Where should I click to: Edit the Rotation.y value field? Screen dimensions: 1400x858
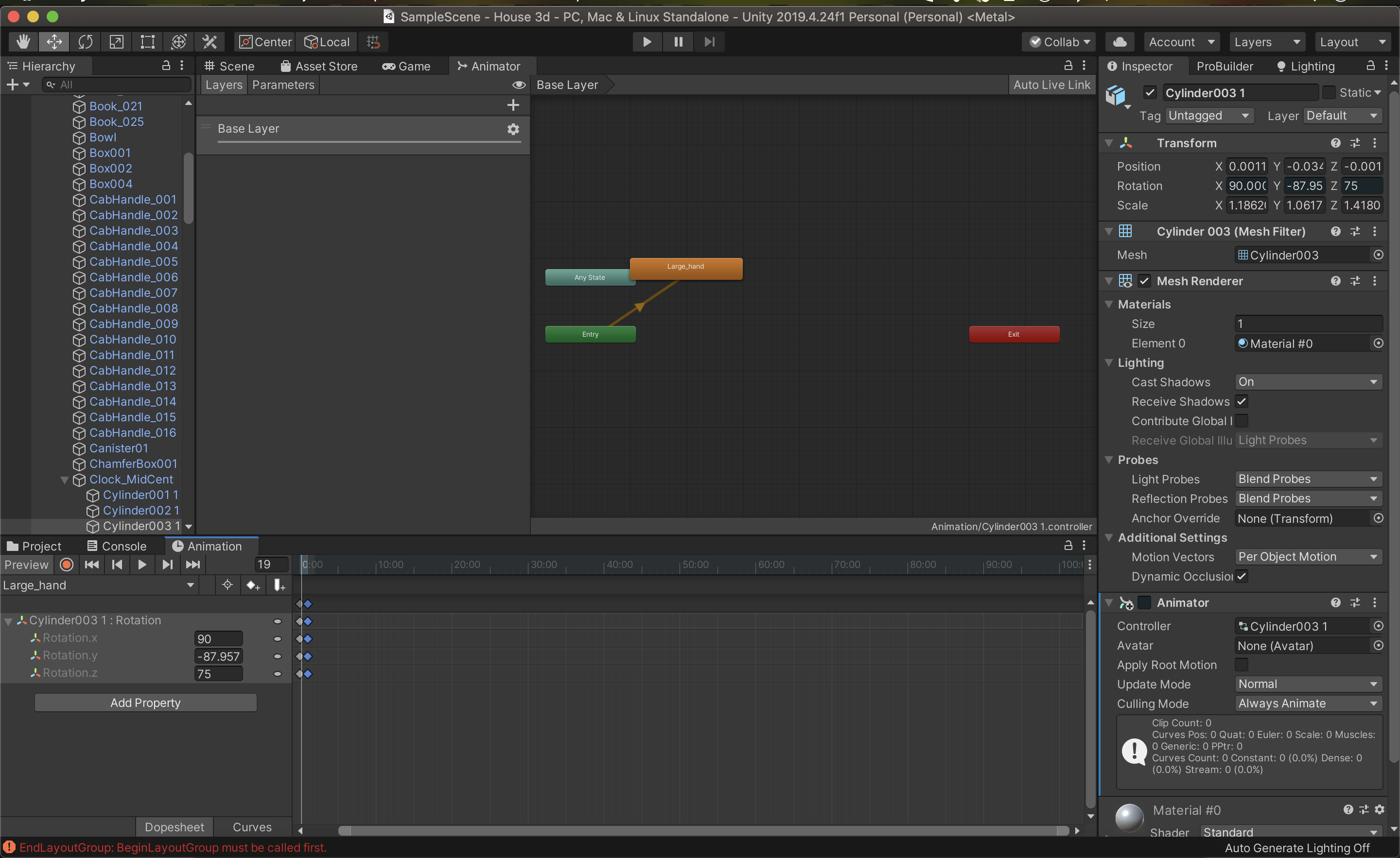[x=219, y=656]
